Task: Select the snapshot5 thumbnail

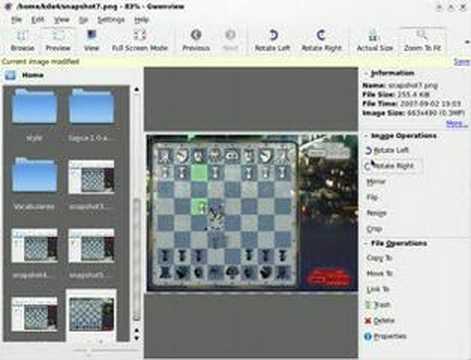Action: [91, 246]
